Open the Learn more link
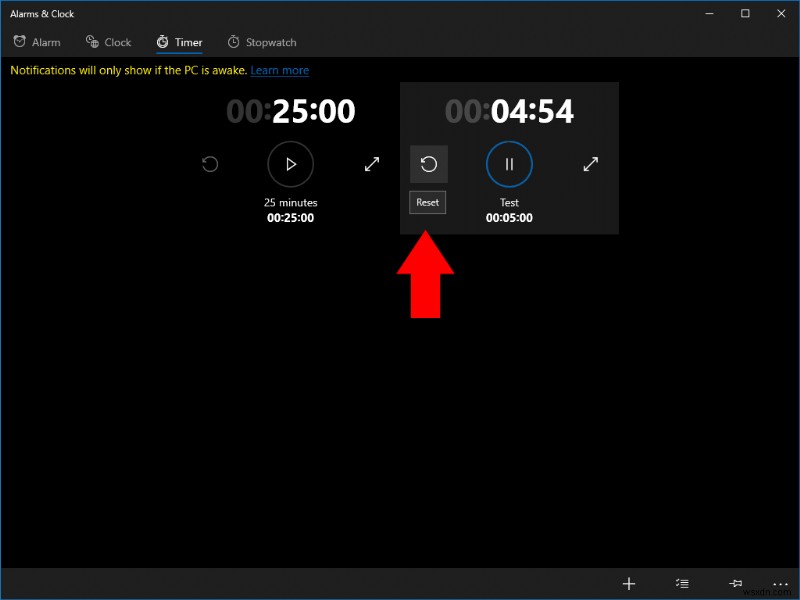 [x=280, y=70]
